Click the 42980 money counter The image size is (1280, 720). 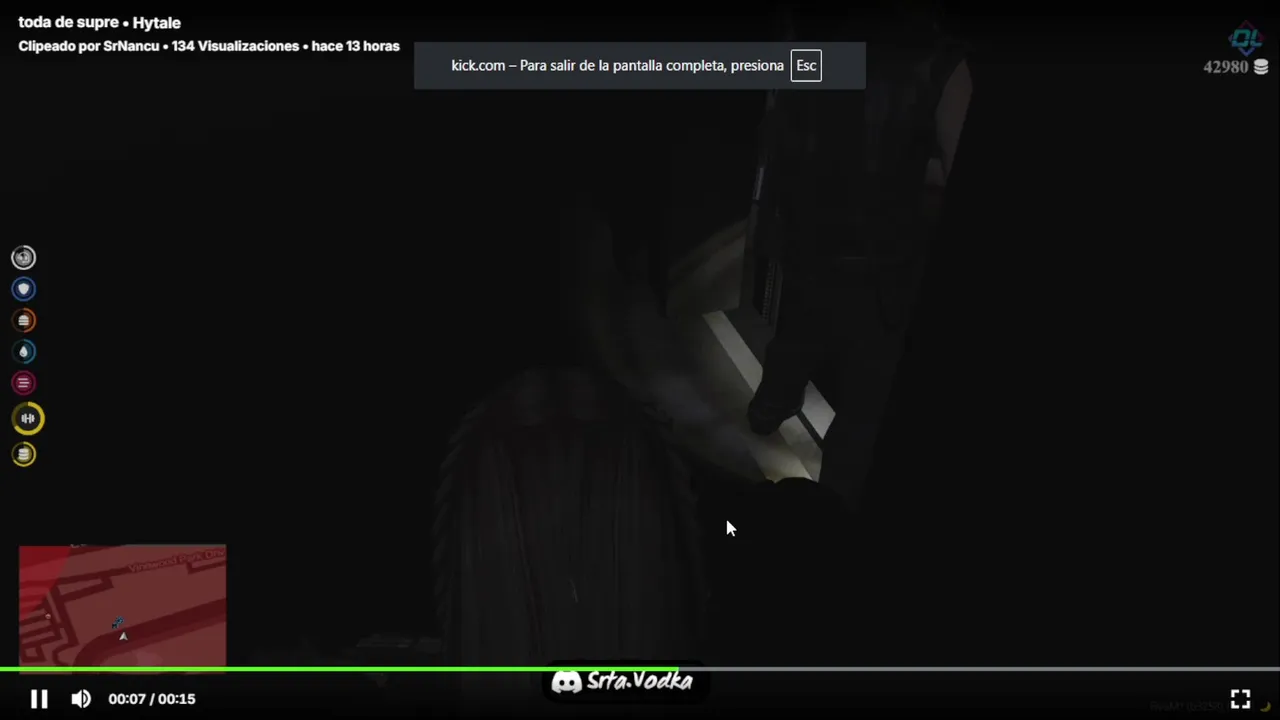coord(1226,67)
